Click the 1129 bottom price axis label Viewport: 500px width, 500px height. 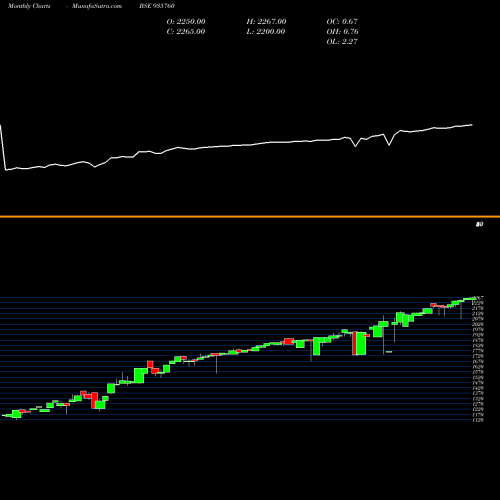[478, 420]
